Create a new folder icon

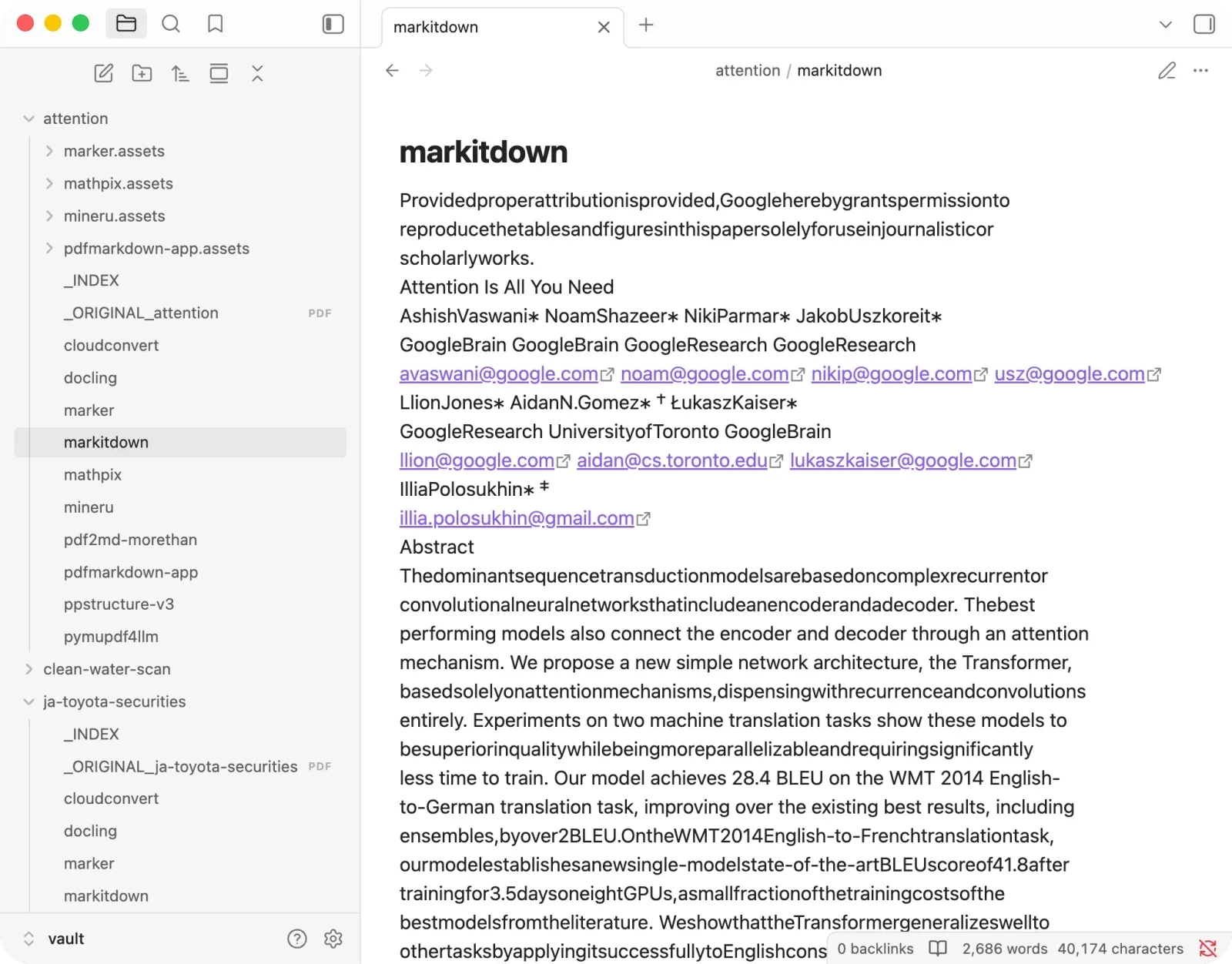142,73
